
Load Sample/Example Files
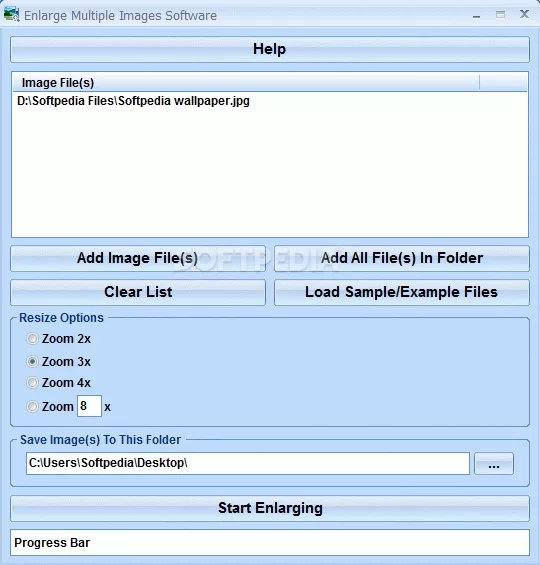point(402,292)
